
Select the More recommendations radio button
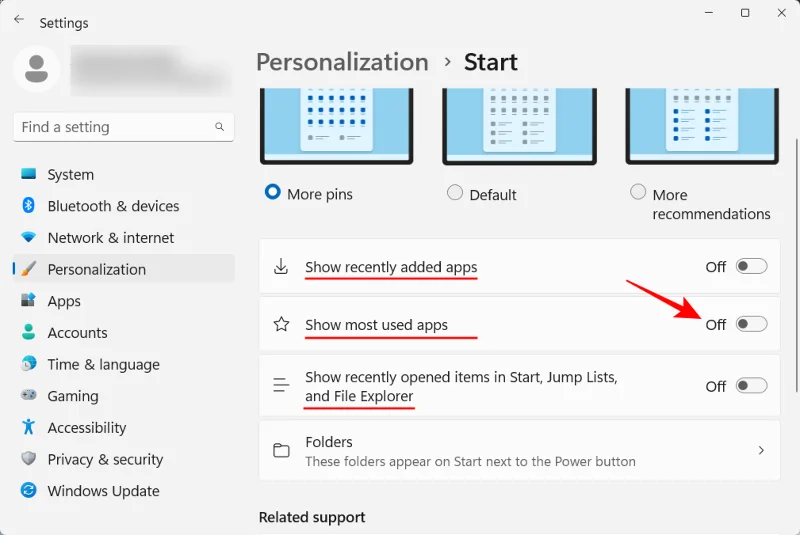coord(638,192)
